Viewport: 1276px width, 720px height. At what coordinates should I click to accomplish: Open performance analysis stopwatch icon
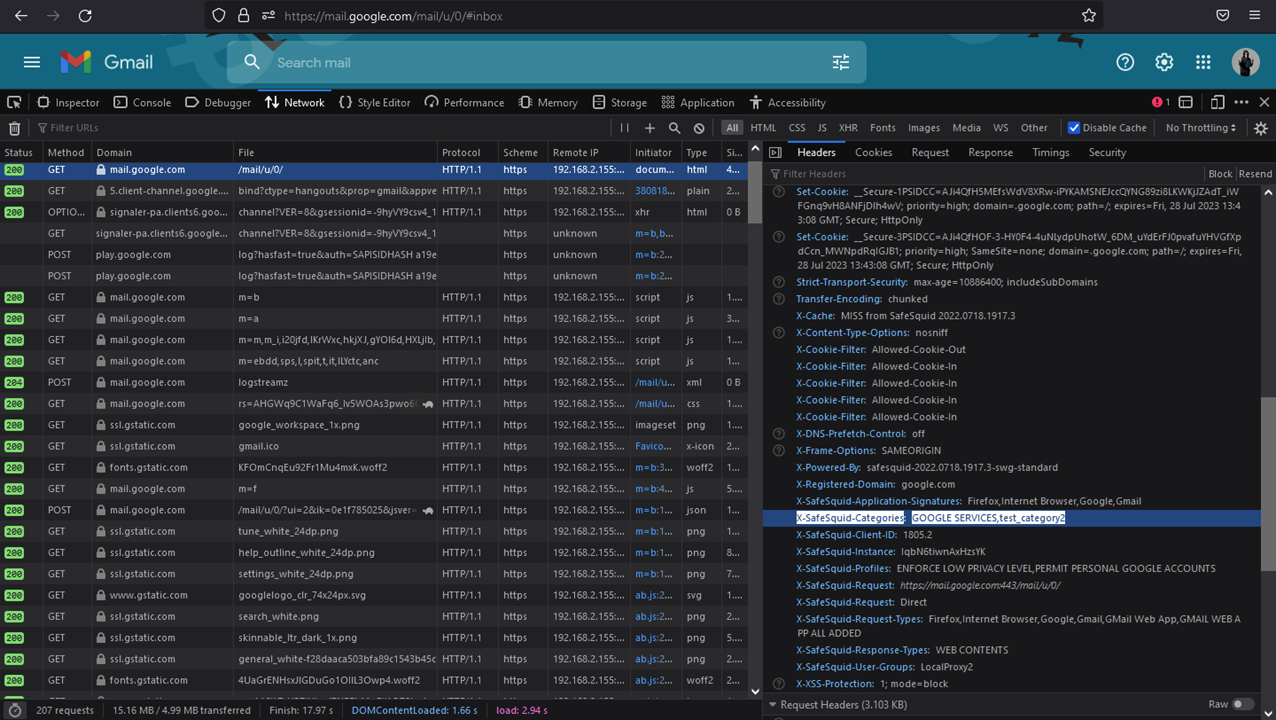point(14,710)
